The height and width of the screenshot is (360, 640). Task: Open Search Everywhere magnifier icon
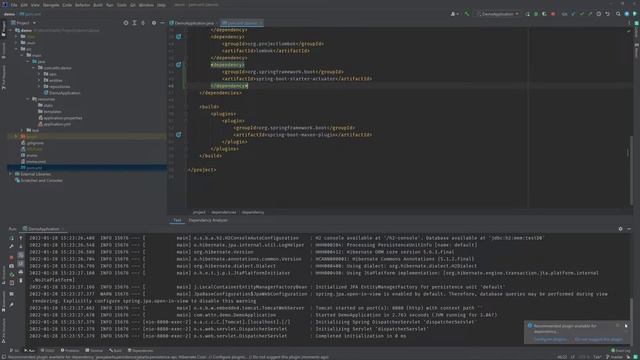[618, 14]
